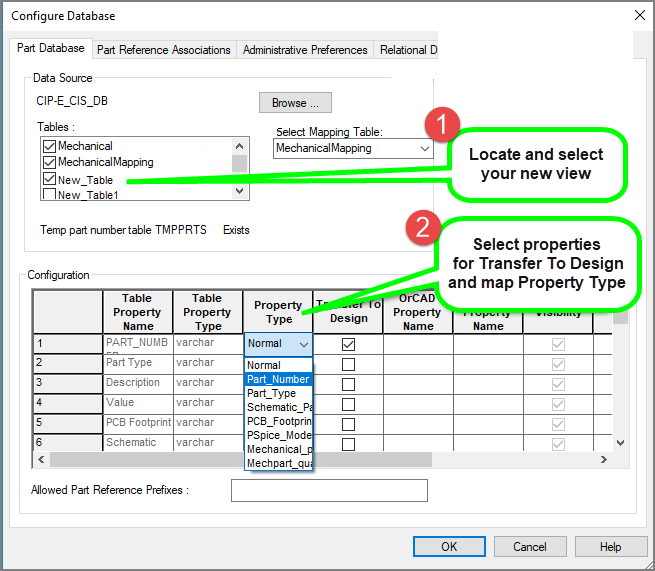Choose PCB_Footprin option in Property Type list
This screenshot has height=571, width=655.
click(278, 421)
